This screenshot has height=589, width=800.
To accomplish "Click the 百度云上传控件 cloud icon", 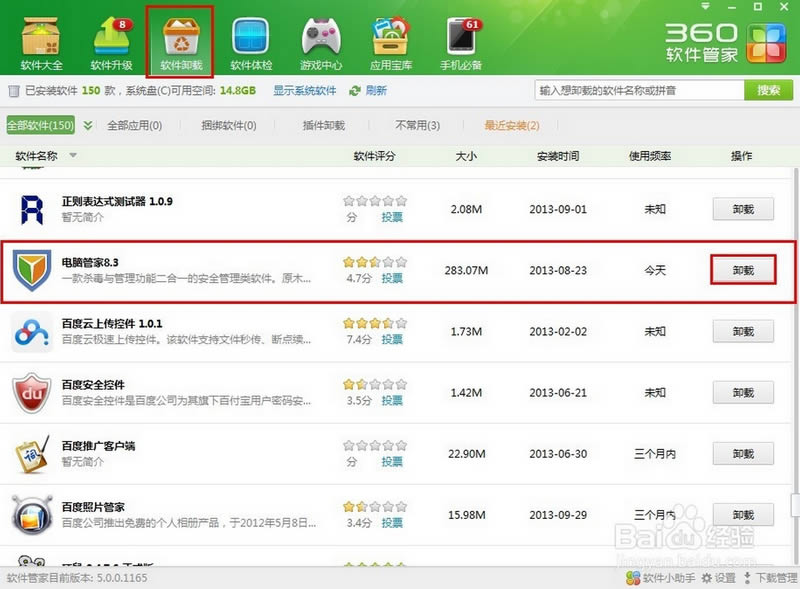I will click(32, 332).
